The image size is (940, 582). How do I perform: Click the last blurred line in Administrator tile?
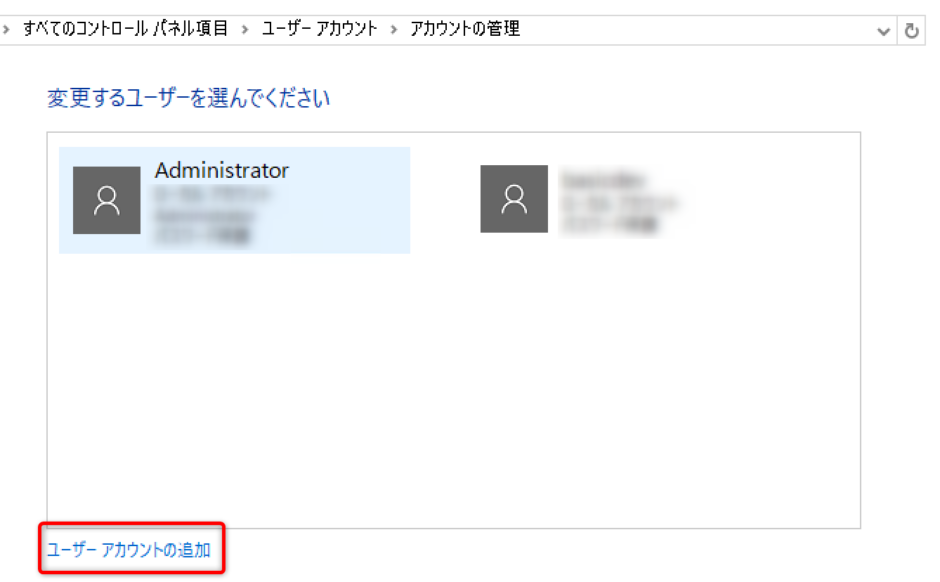pos(204,235)
